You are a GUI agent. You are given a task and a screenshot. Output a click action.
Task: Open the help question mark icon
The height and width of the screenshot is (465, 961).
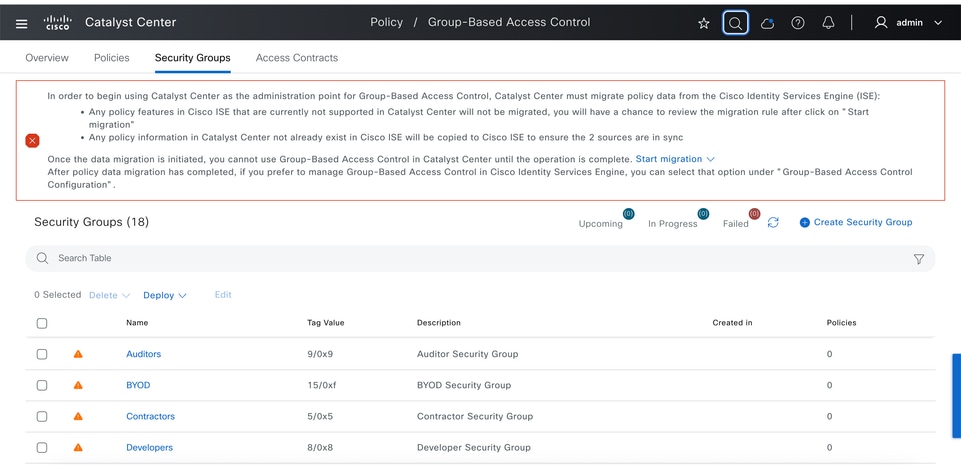(797, 23)
